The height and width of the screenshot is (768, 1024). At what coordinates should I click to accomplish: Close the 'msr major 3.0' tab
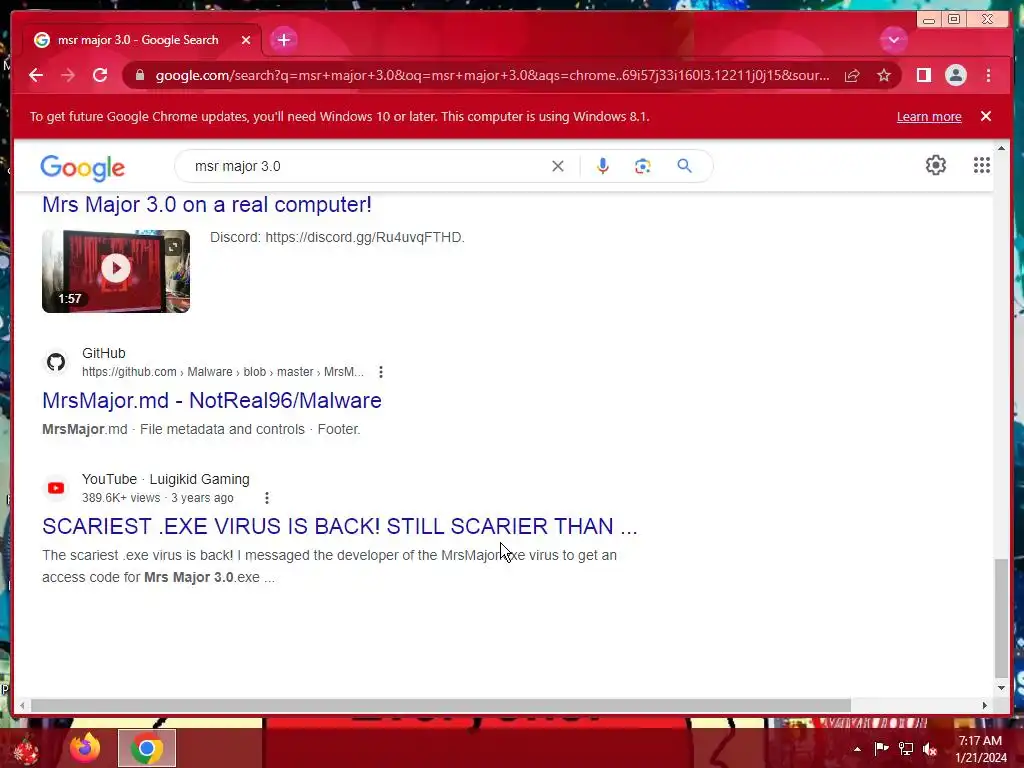pyautogui.click(x=246, y=40)
